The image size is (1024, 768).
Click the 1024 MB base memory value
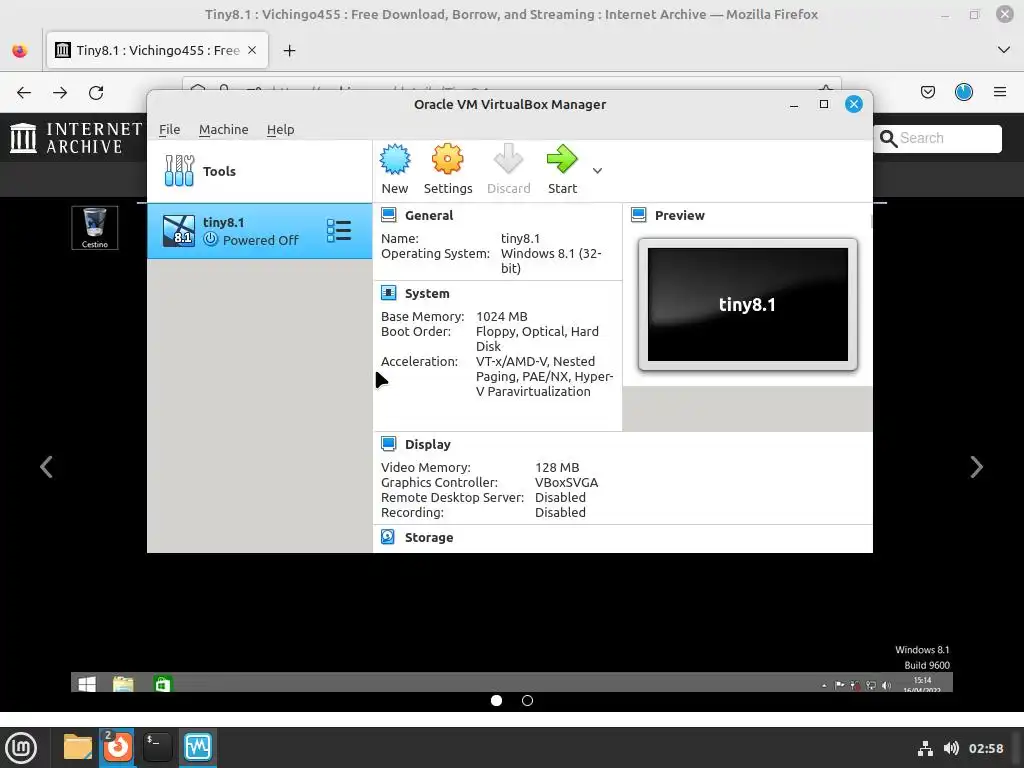[502, 317]
